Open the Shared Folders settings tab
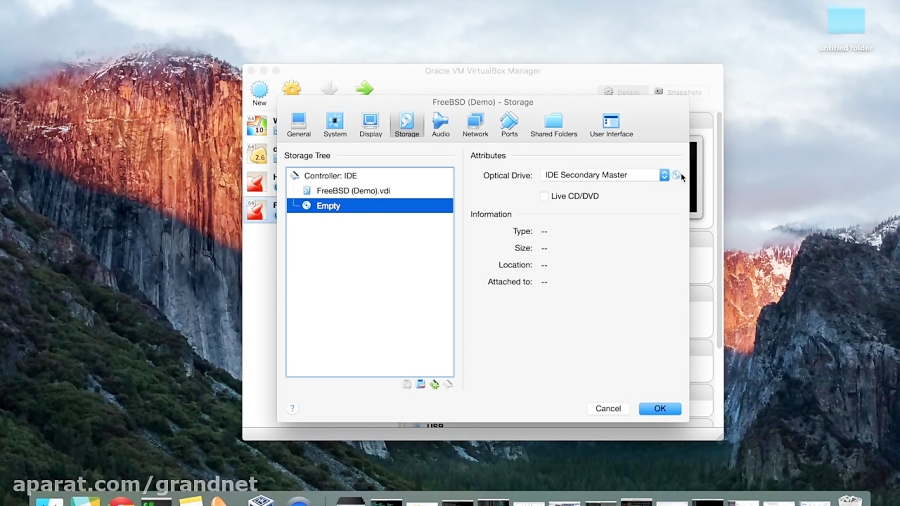Viewport: 900px width, 506px height. 553,124
